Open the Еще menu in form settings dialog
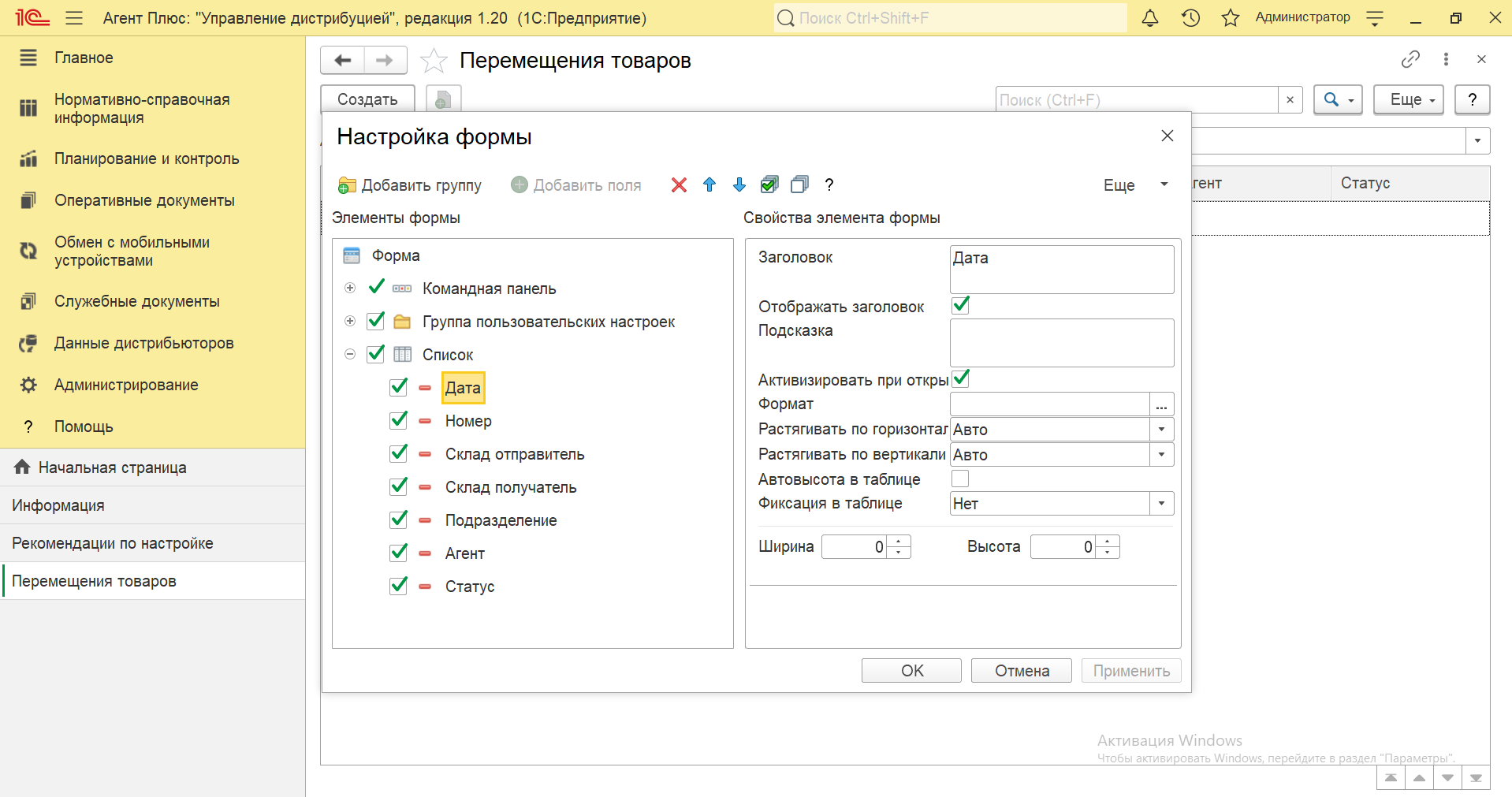The height and width of the screenshot is (797, 1512). coord(1136,185)
